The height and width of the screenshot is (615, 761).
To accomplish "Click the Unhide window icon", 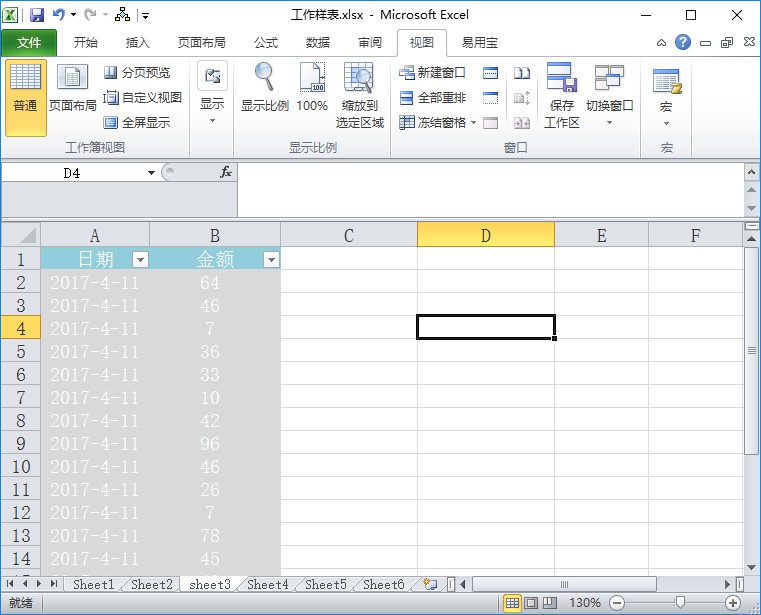I will [x=491, y=123].
